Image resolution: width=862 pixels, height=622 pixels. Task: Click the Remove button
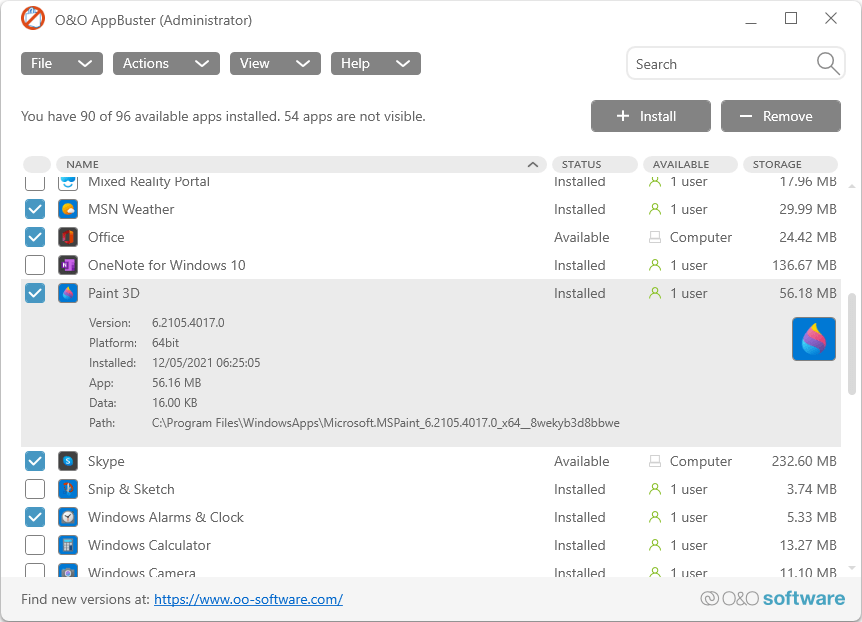(x=781, y=116)
